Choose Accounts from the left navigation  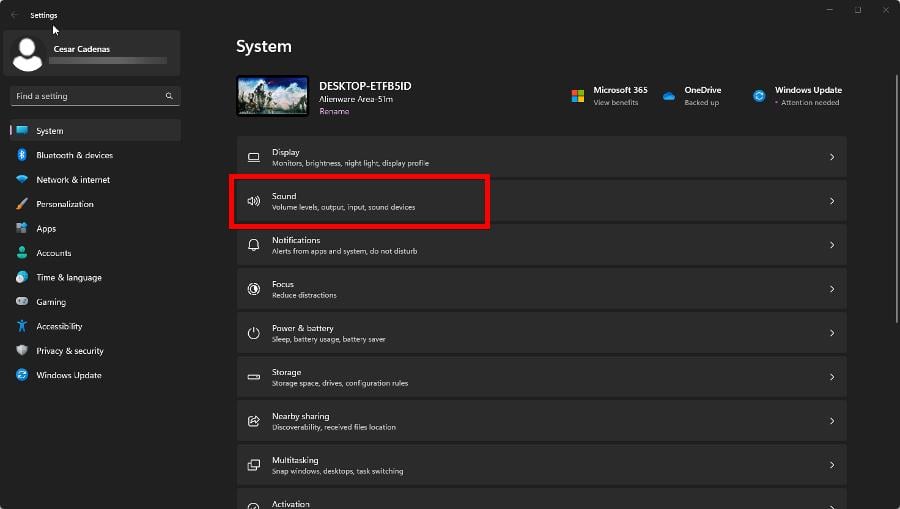[x=53, y=253]
